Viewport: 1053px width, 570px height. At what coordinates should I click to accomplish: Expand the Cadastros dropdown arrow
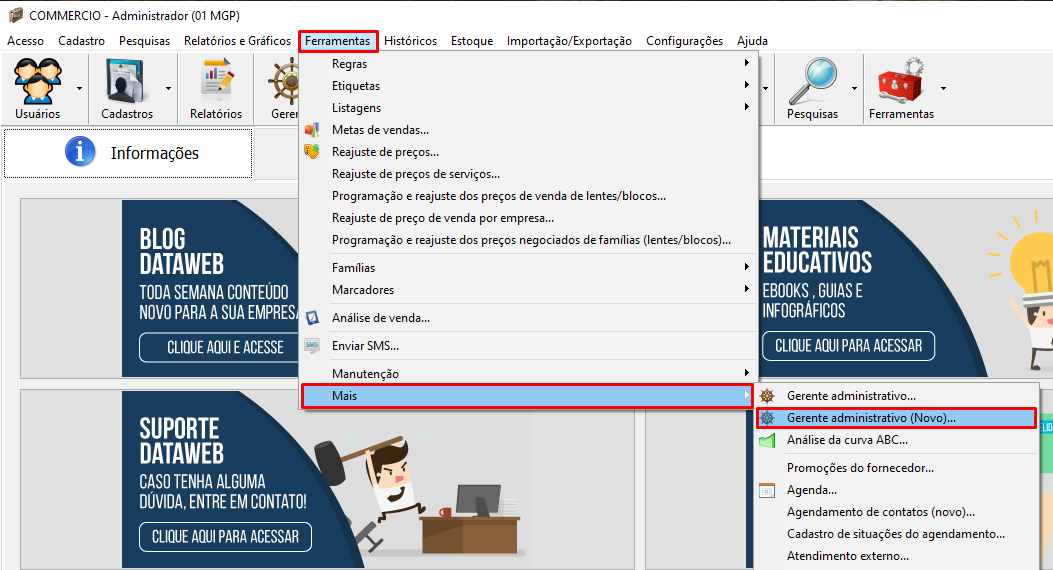168,88
